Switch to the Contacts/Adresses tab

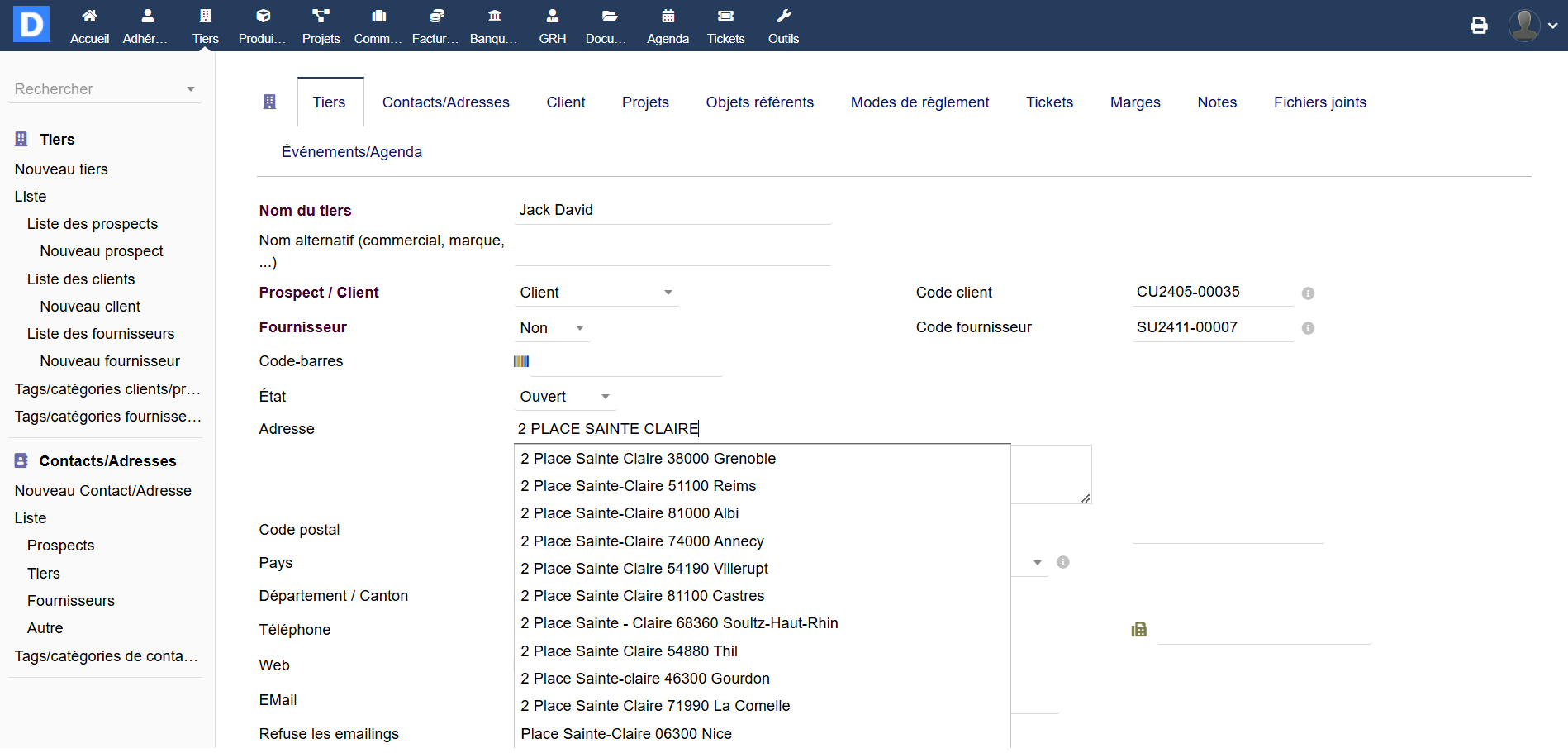coord(445,102)
